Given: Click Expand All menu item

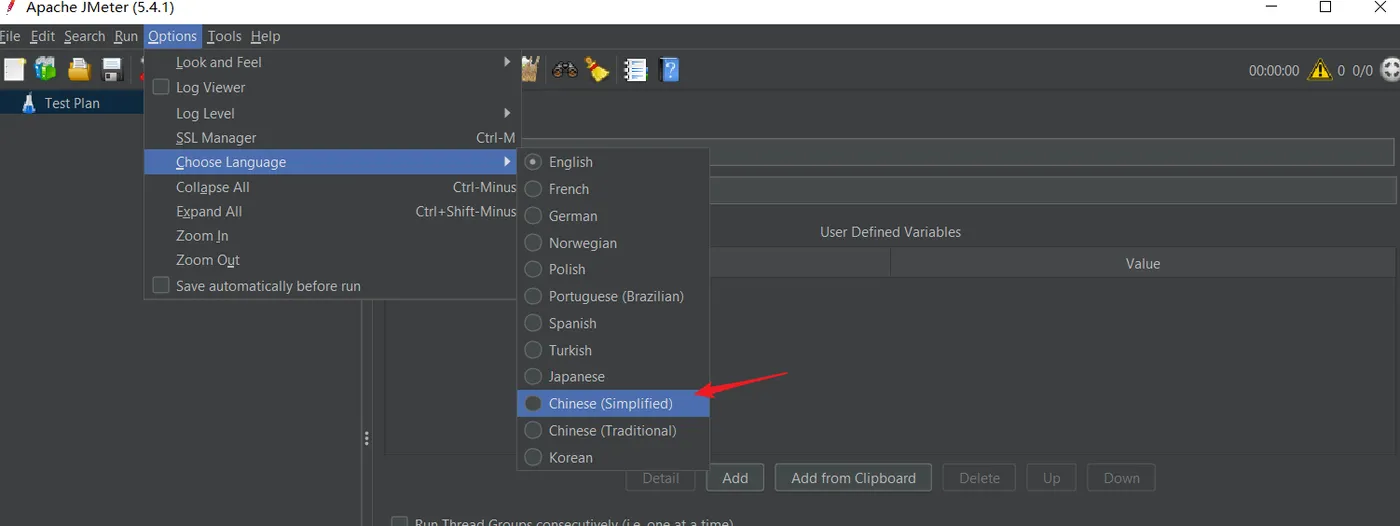Looking at the screenshot, I should (331, 211).
